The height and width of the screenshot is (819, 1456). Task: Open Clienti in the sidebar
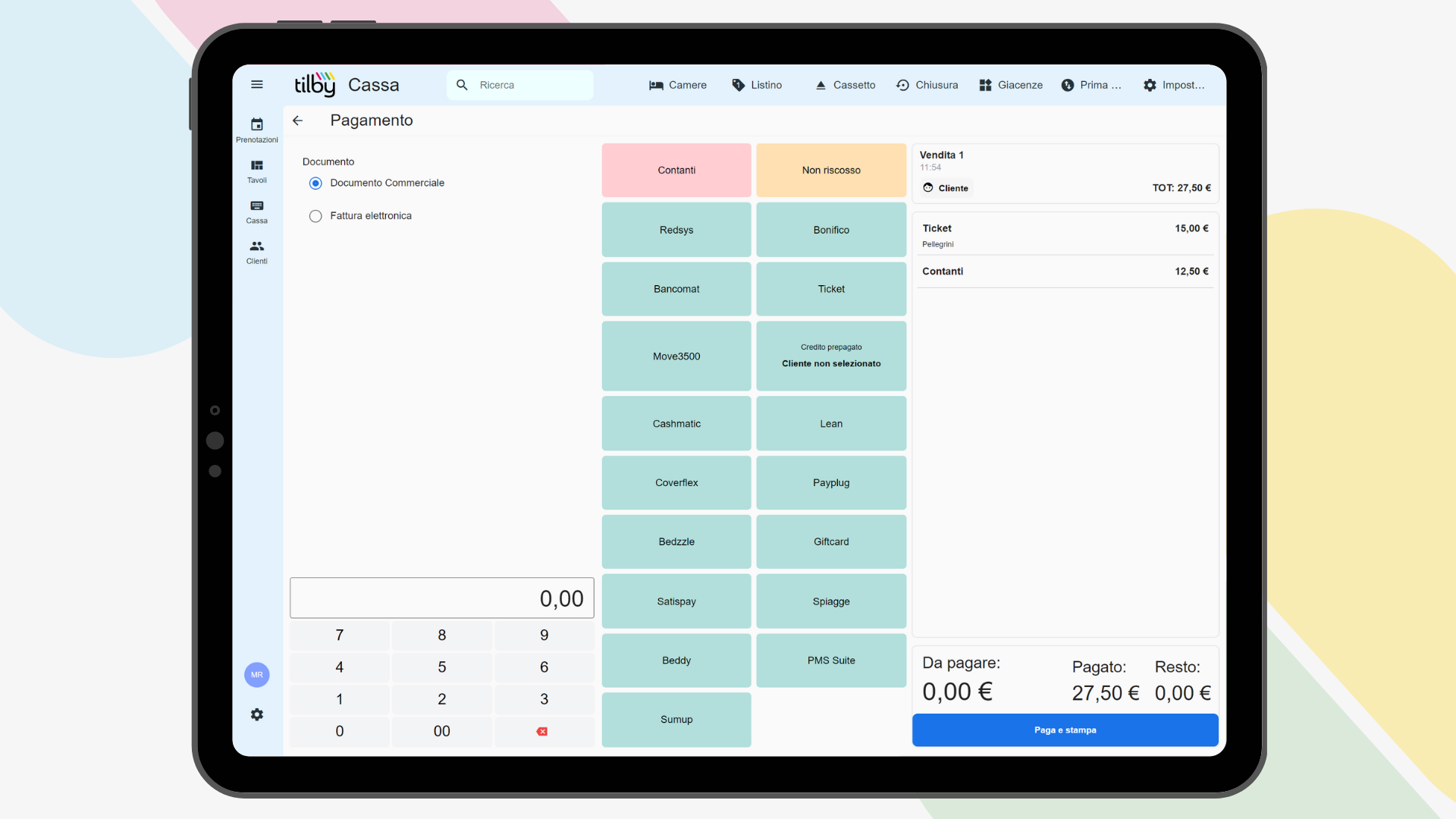click(257, 253)
